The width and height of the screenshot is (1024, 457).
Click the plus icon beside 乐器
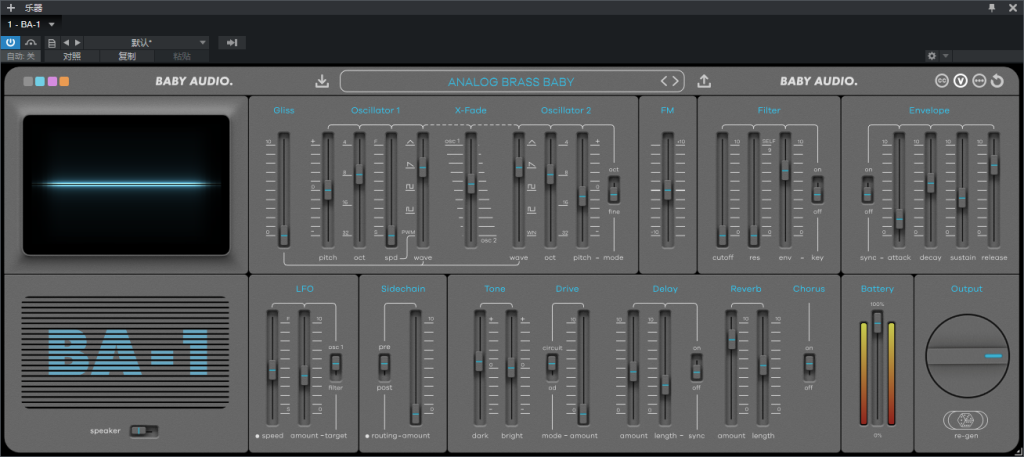(10, 8)
